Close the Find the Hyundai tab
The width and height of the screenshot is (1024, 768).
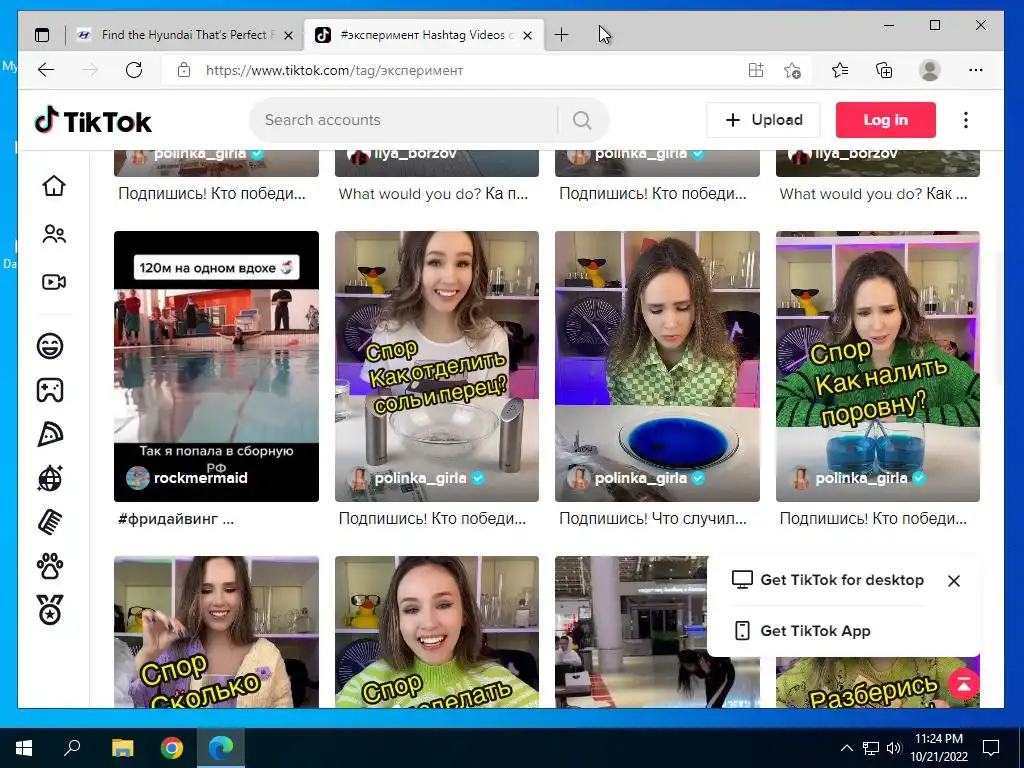(288, 35)
